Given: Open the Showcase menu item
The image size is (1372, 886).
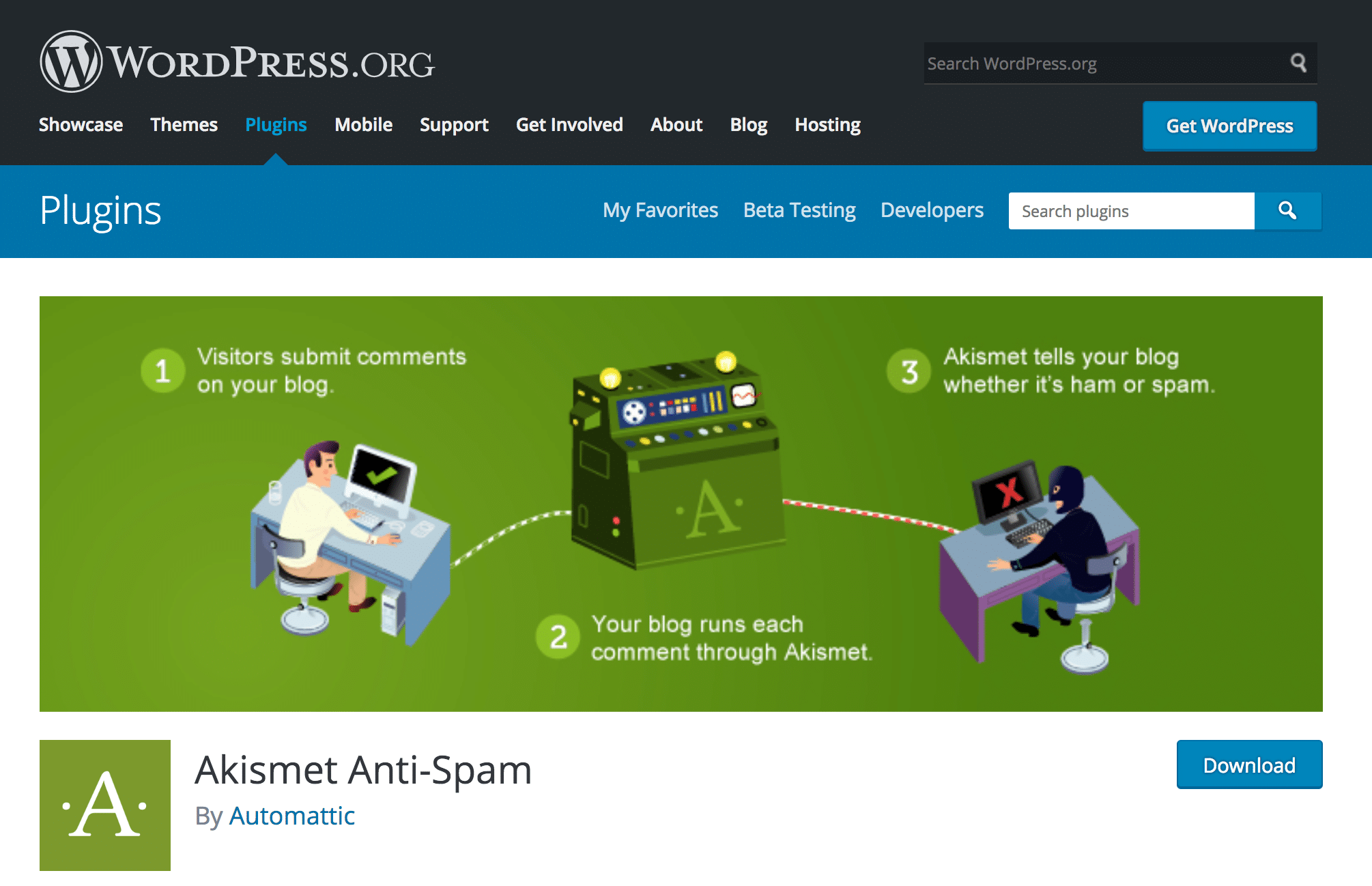Looking at the screenshot, I should (x=81, y=125).
